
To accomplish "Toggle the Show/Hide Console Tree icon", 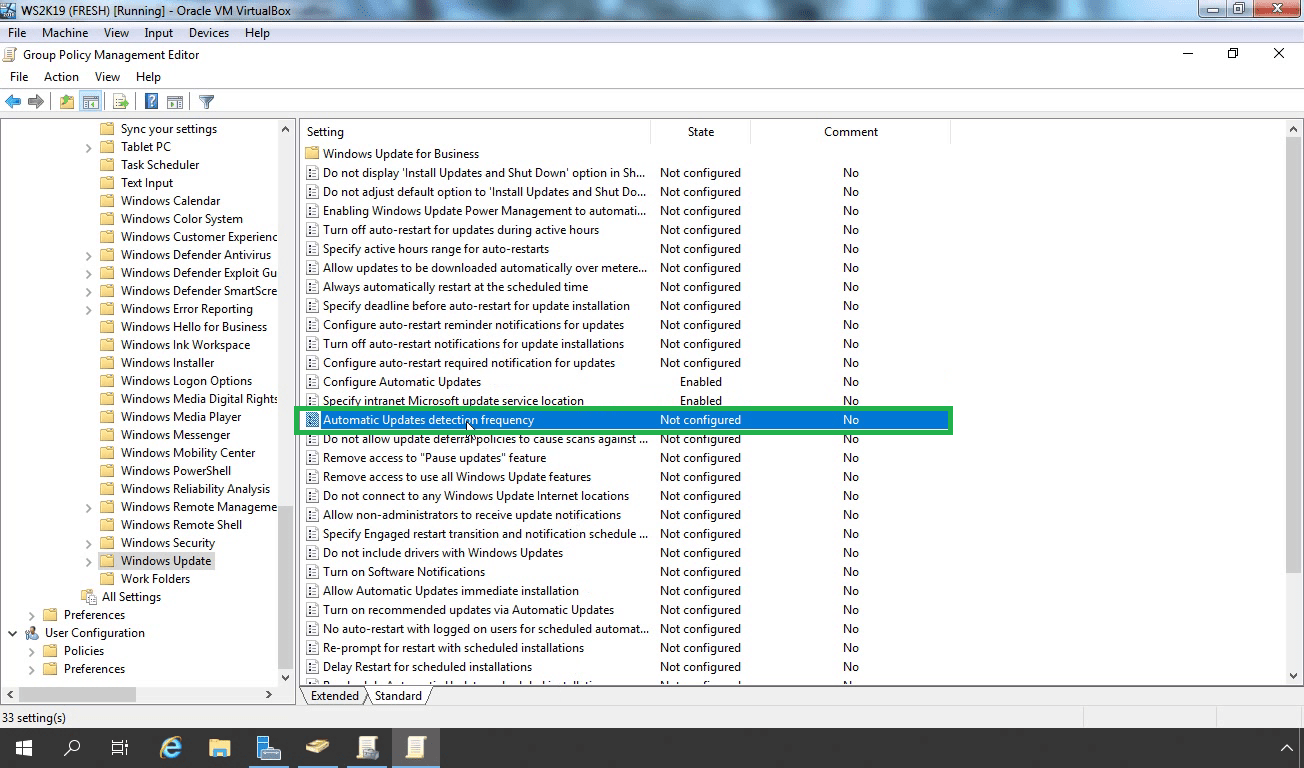I will pos(91,102).
